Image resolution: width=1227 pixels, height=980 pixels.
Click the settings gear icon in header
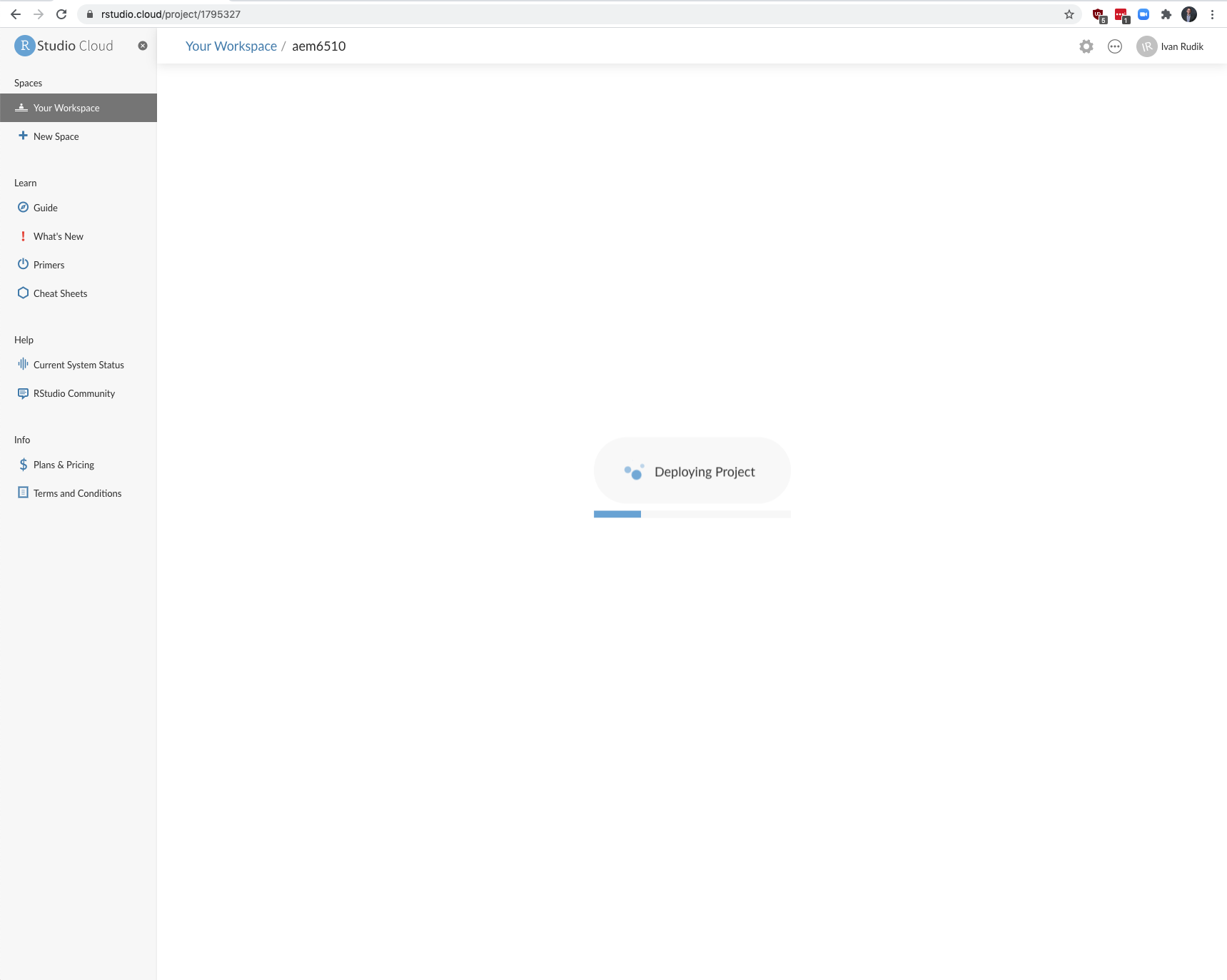[1086, 46]
